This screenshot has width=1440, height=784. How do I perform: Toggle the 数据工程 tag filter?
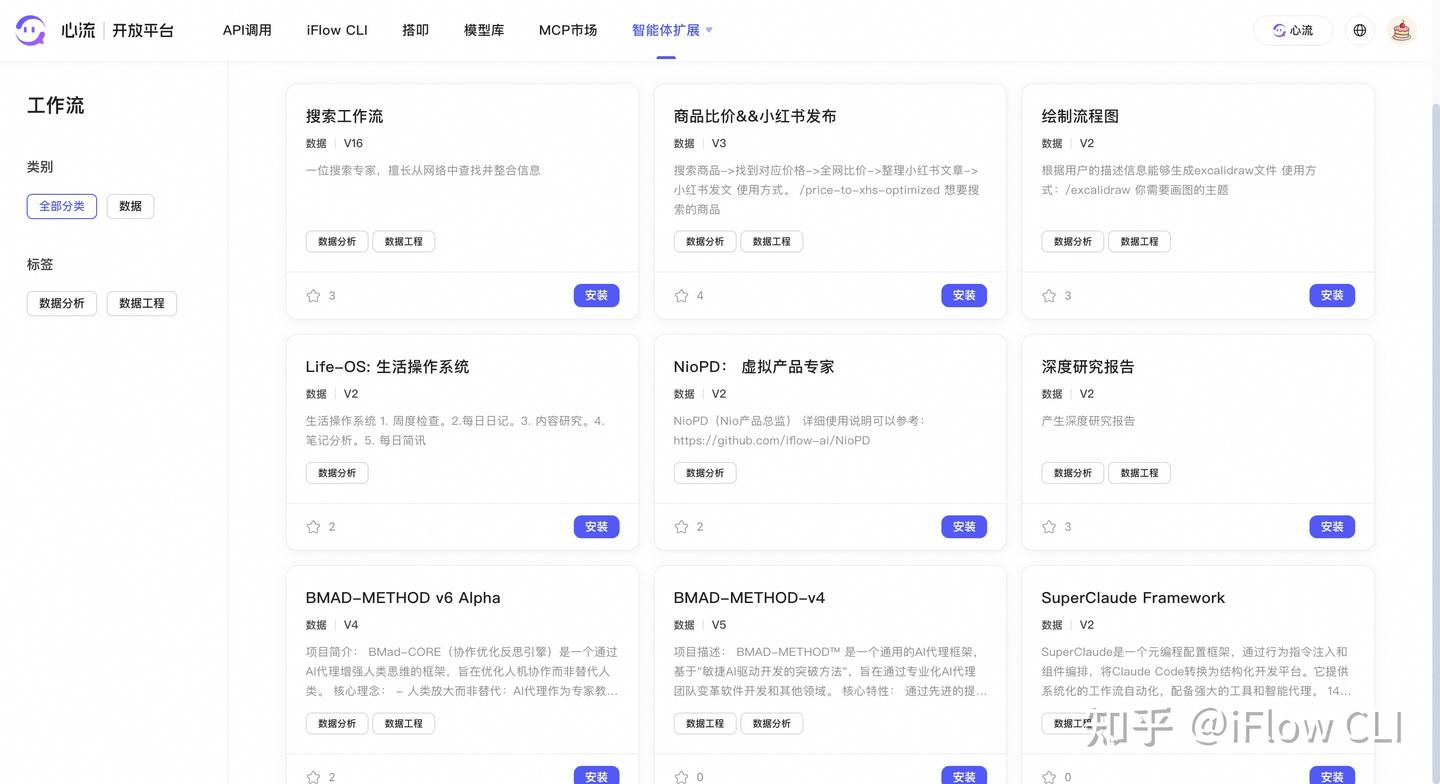[x=141, y=302]
